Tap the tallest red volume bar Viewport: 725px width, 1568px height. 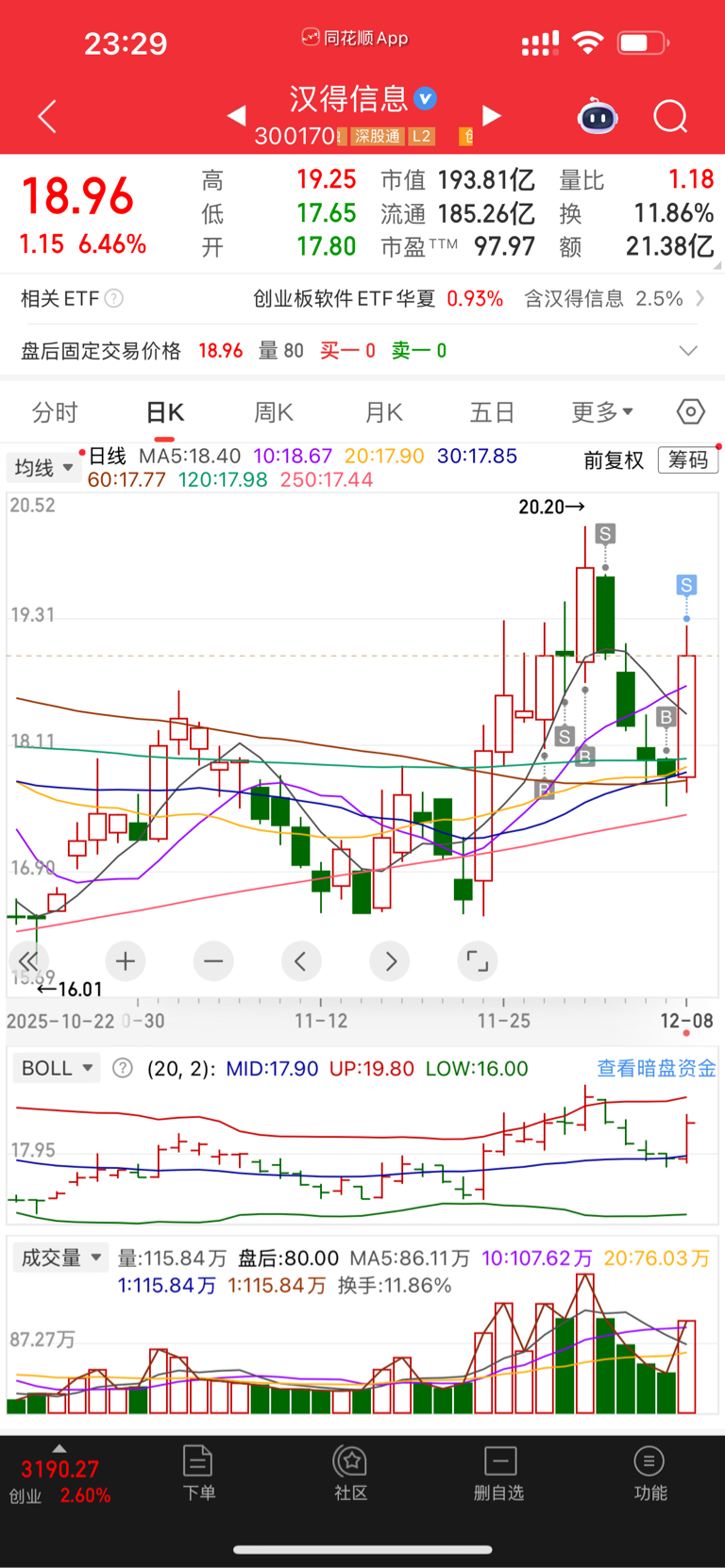585,1343
